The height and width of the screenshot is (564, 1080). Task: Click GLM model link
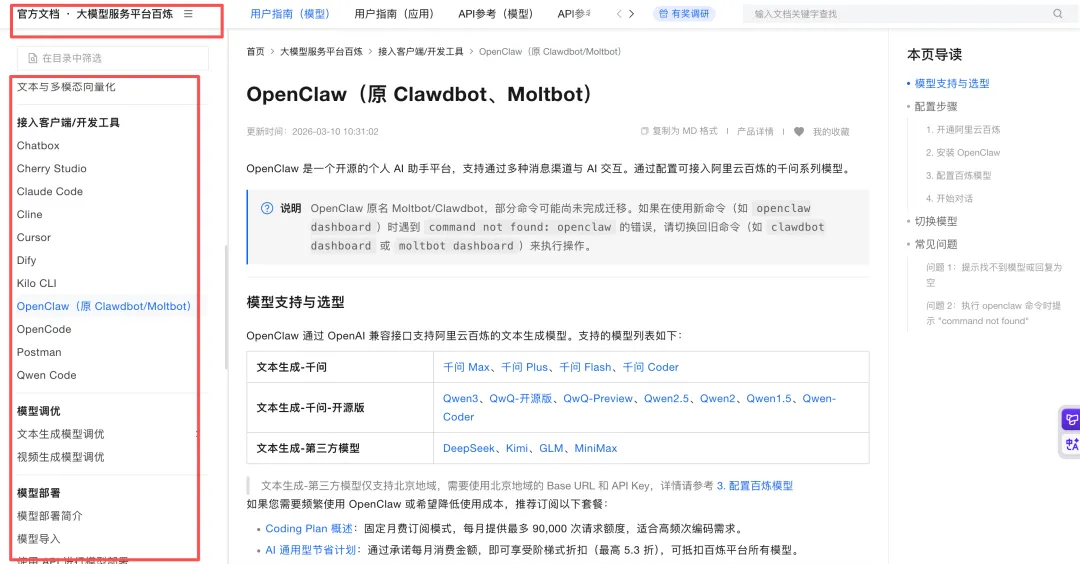click(551, 448)
